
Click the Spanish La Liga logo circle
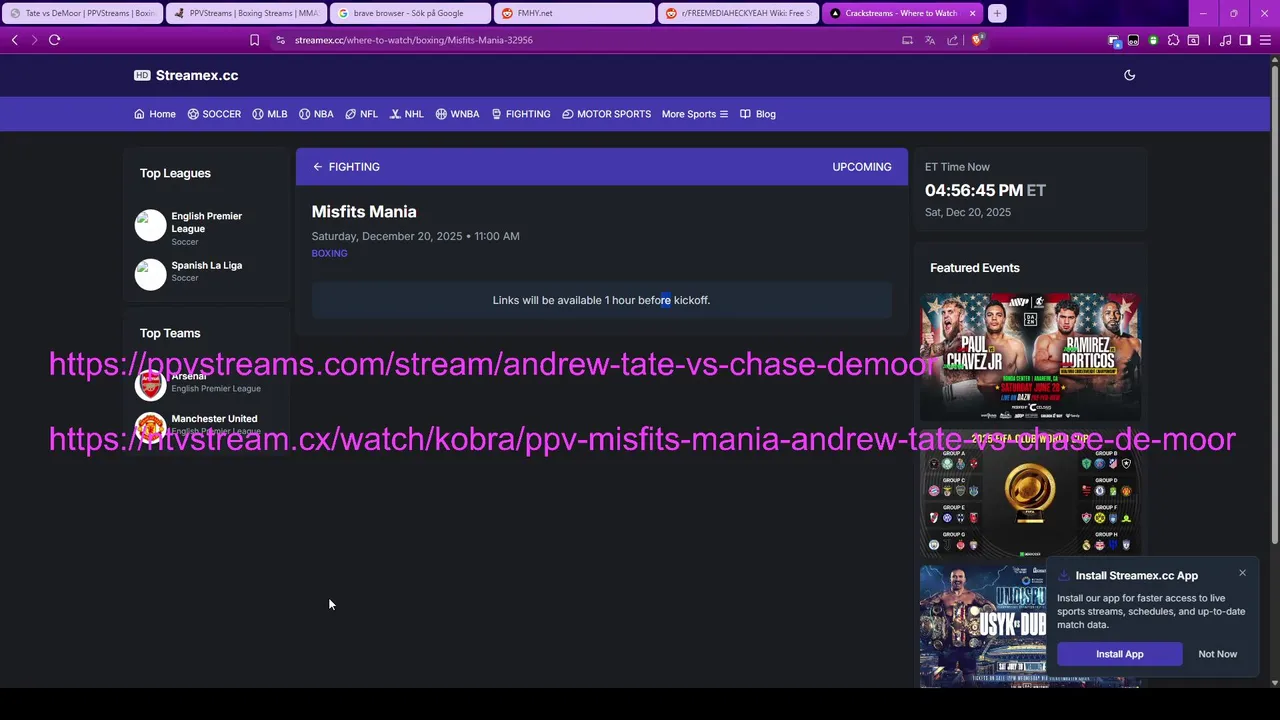[x=151, y=274]
